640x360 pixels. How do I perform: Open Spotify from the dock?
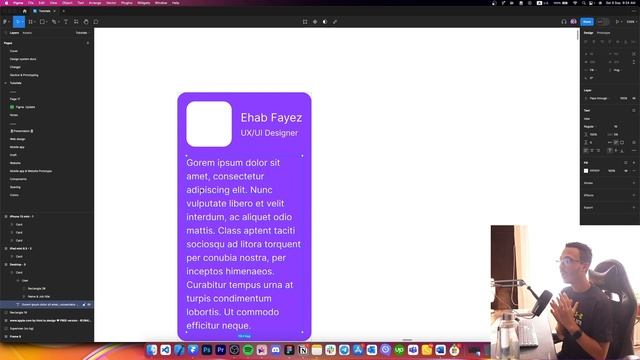[248, 350]
